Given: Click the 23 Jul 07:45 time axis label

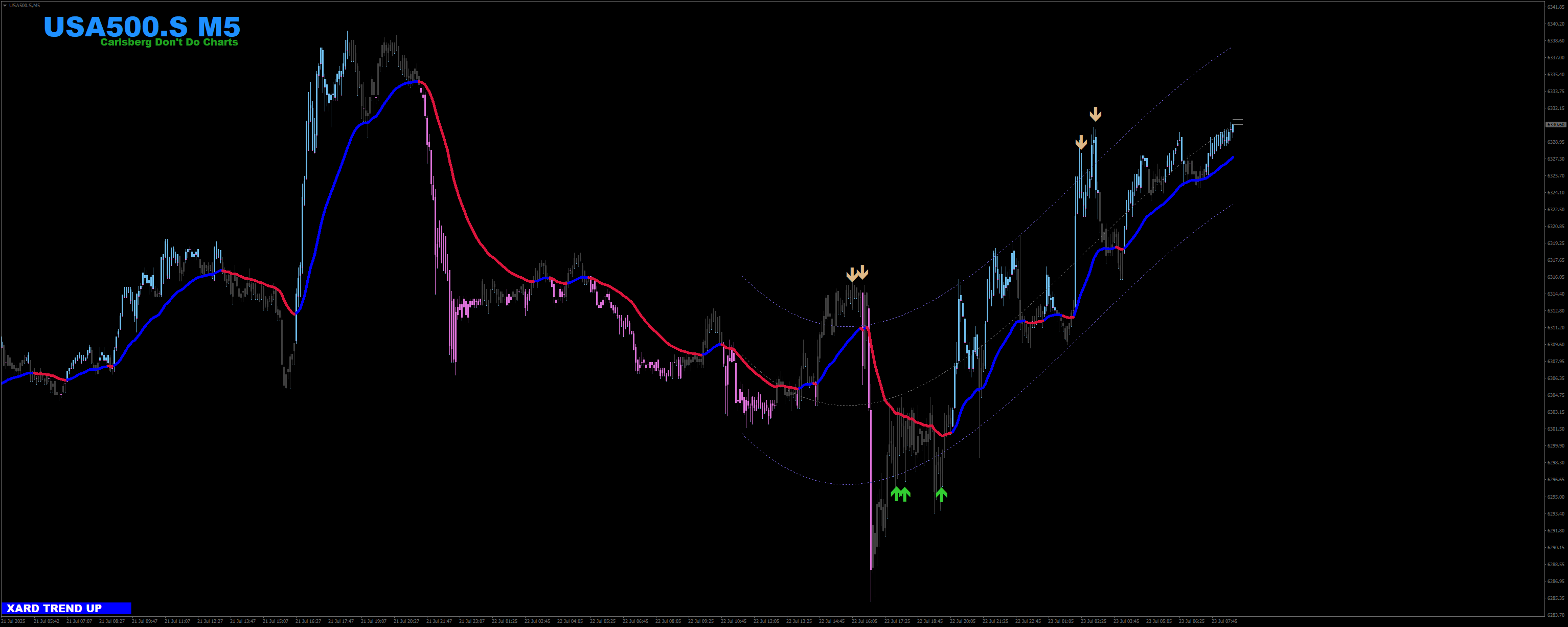Looking at the screenshot, I should (1224, 621).
